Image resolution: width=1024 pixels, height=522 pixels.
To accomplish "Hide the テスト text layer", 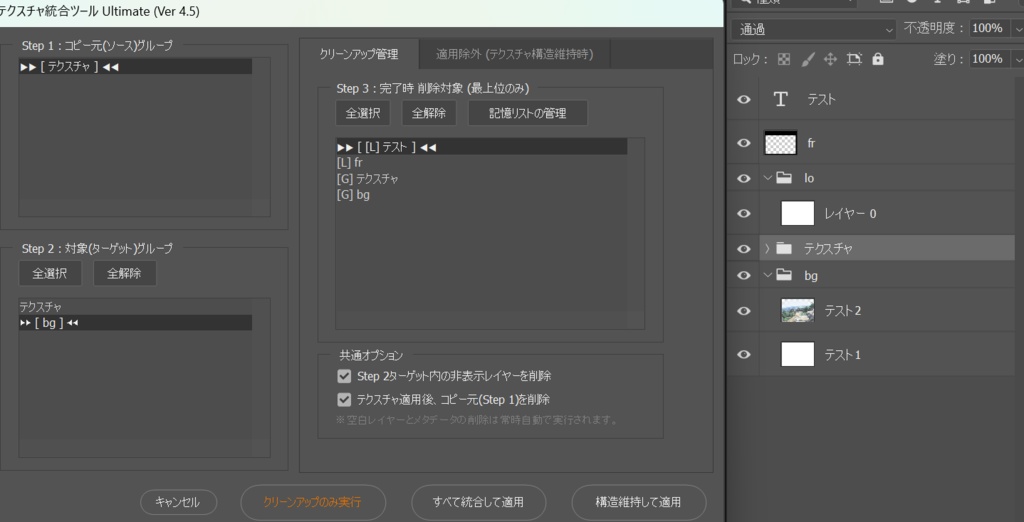I will (x=743, y=99).
